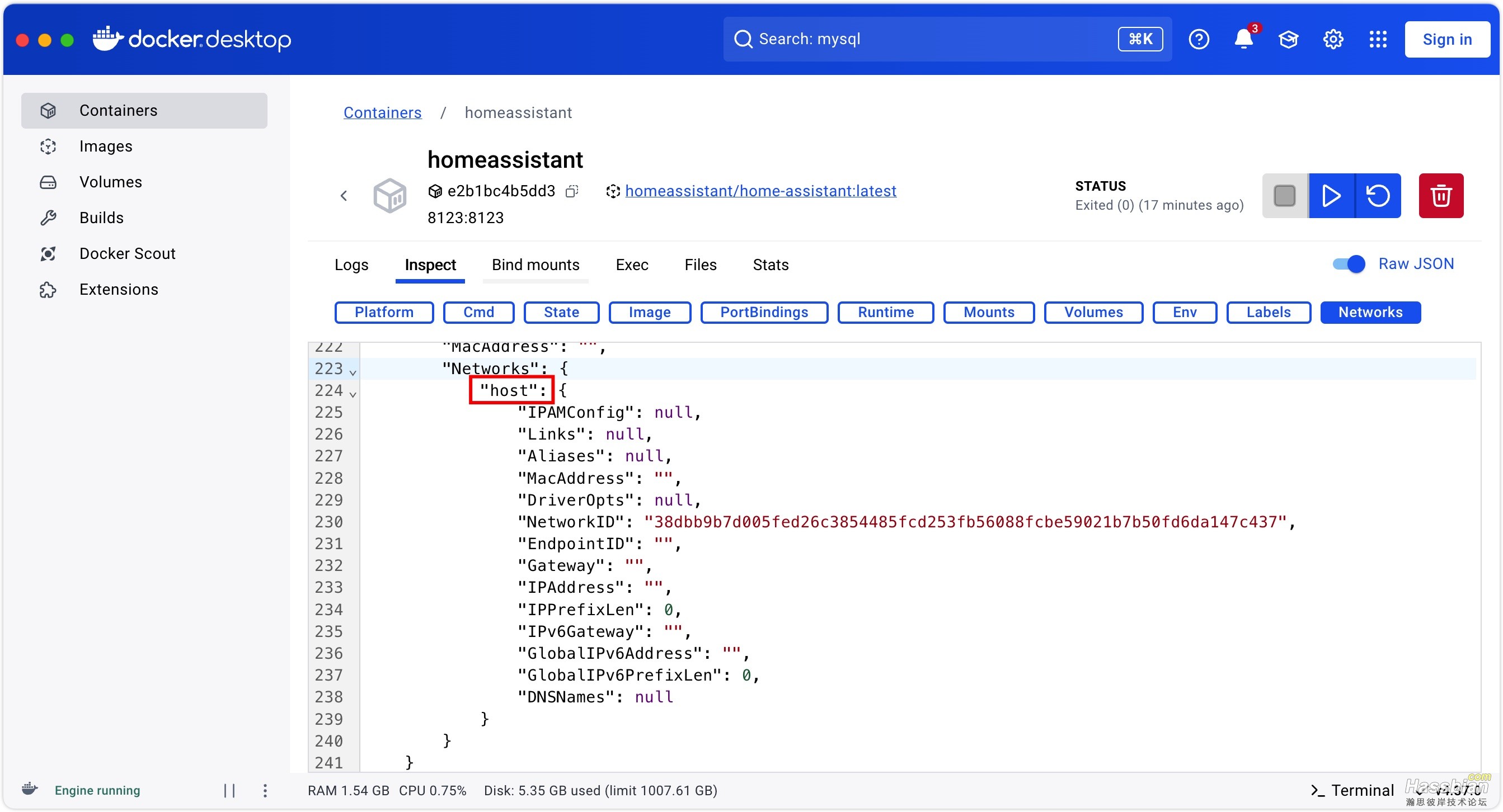Click the CPU 0.75% status entry
Viewport: 1503px width, 812px height.
(x=433, y=790)
